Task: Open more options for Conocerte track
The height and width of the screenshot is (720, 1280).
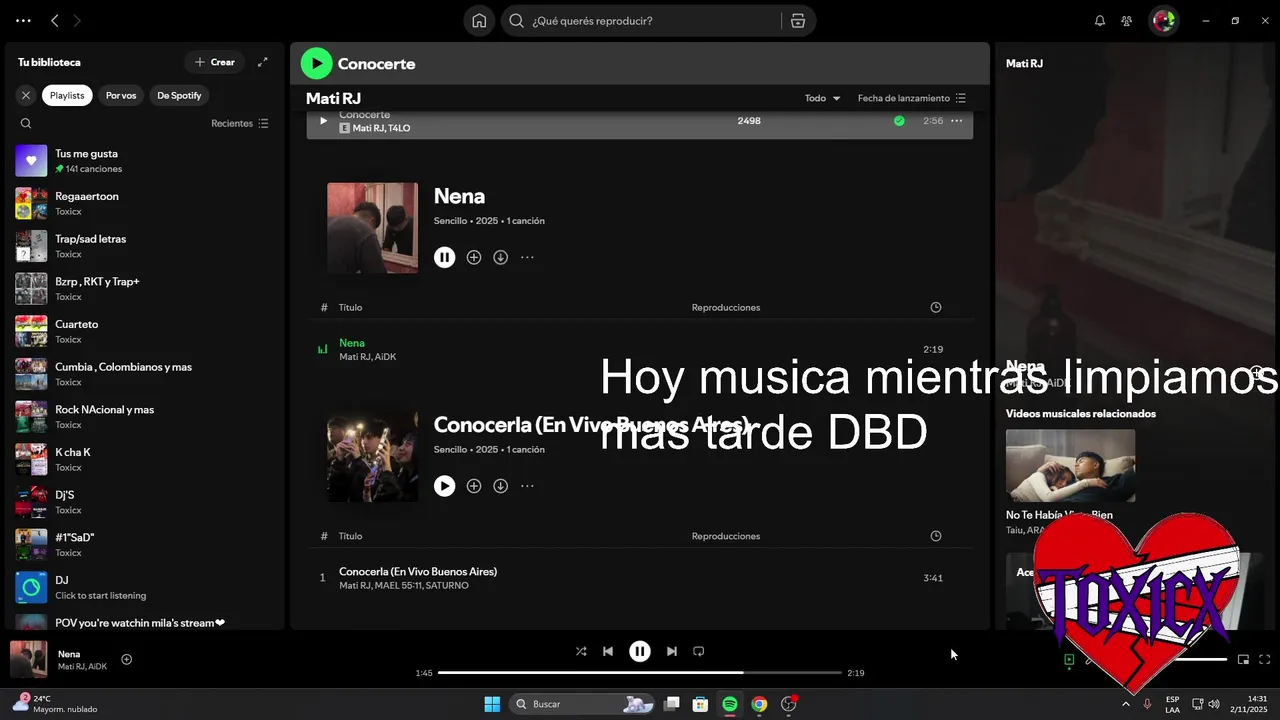Action: pyautogui.click(x=956, y=121)
